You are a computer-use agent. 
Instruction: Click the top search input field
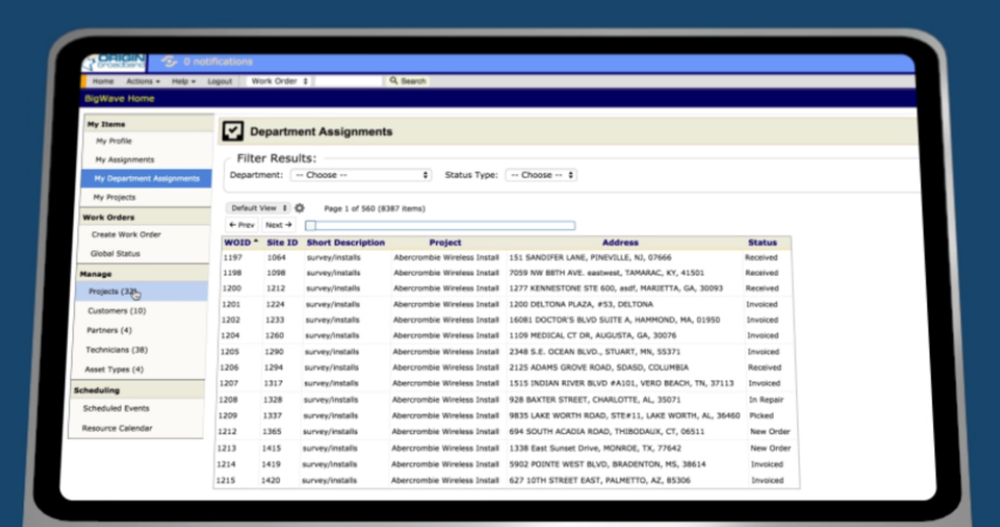[x=348, y=81]
